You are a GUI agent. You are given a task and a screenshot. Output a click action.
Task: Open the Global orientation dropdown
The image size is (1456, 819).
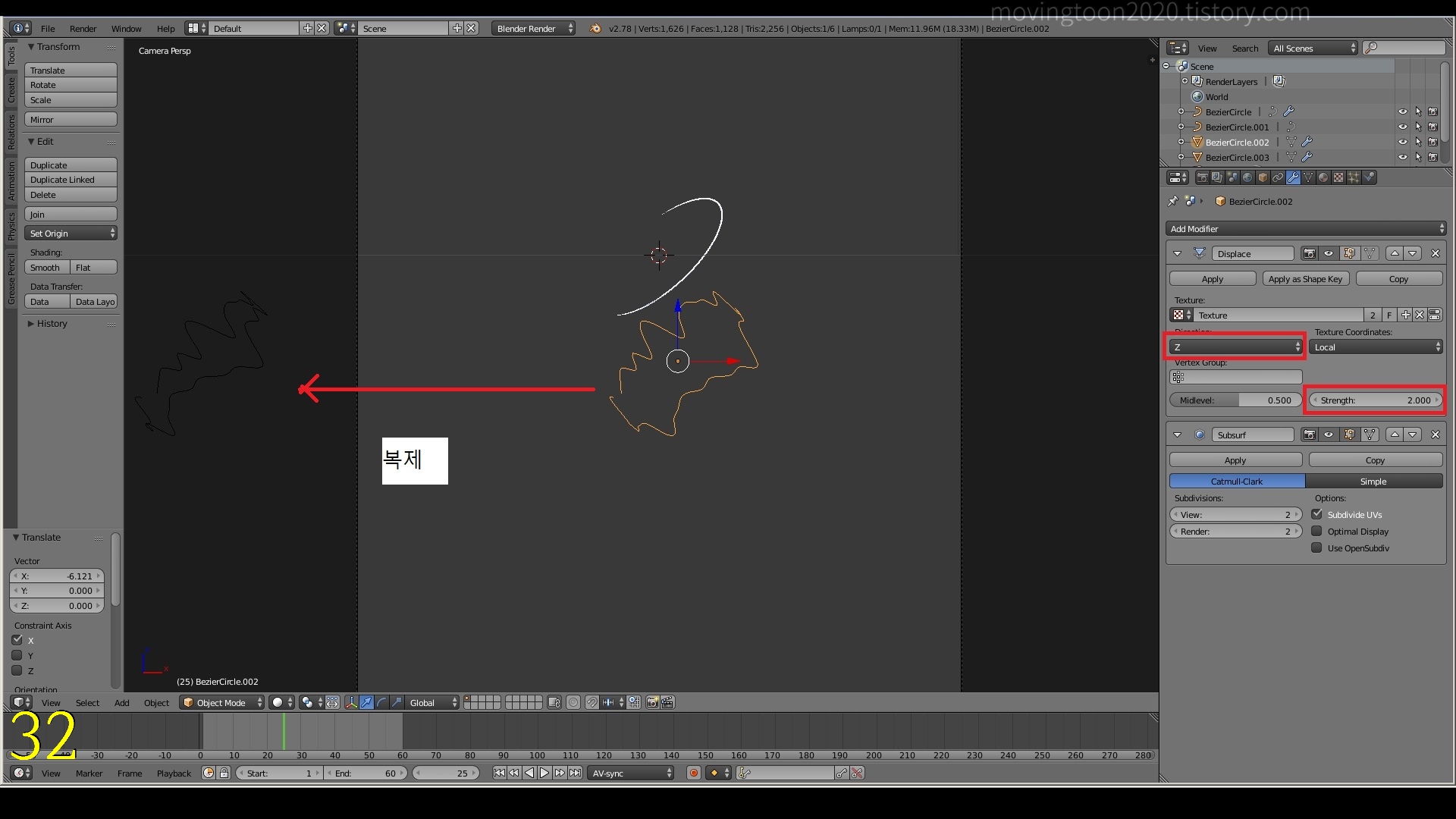[432, 702]
